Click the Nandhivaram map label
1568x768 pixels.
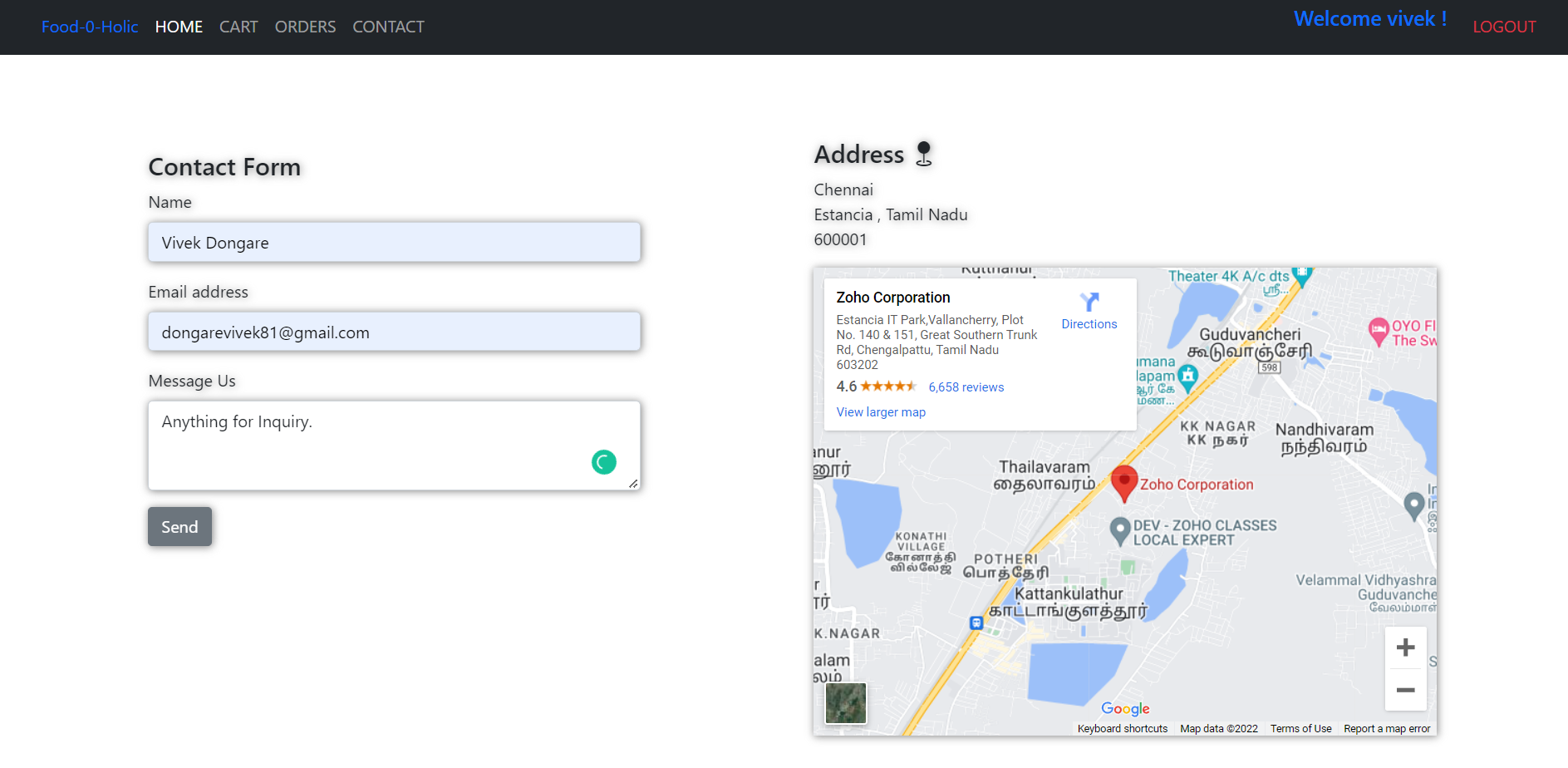click(x=1325, y=438)
